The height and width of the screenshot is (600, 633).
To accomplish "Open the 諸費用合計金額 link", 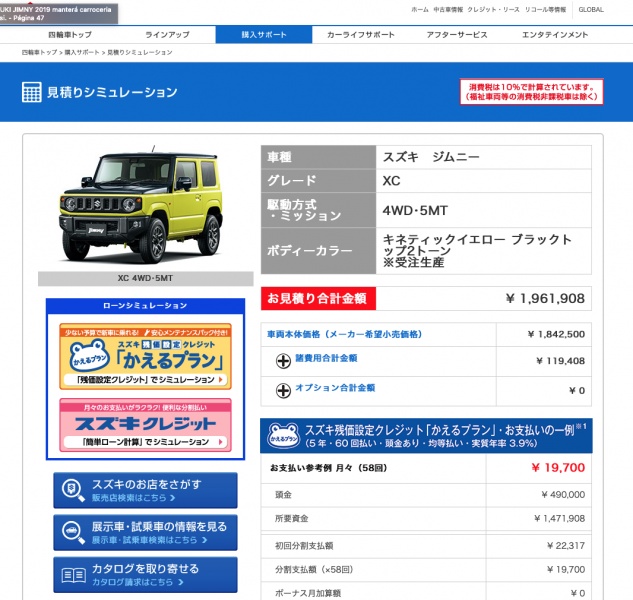I will 326,358.
